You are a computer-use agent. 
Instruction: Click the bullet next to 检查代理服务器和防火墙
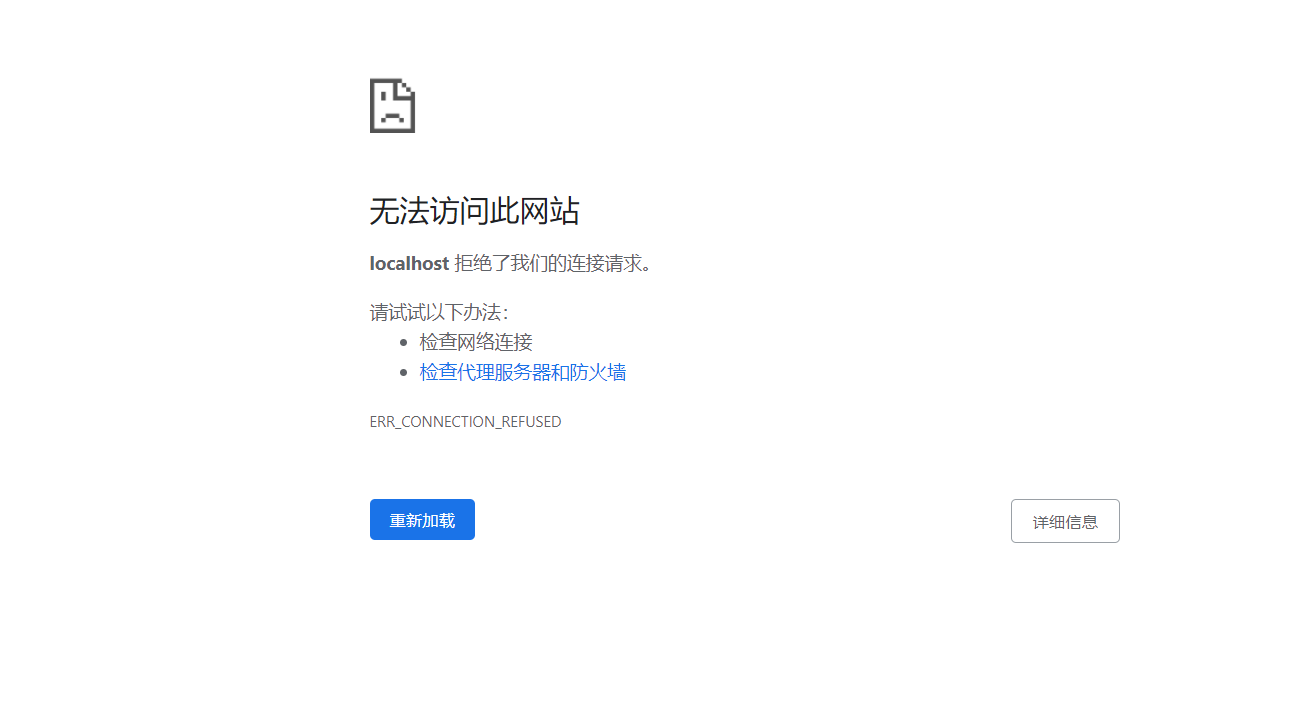point(404,371)
